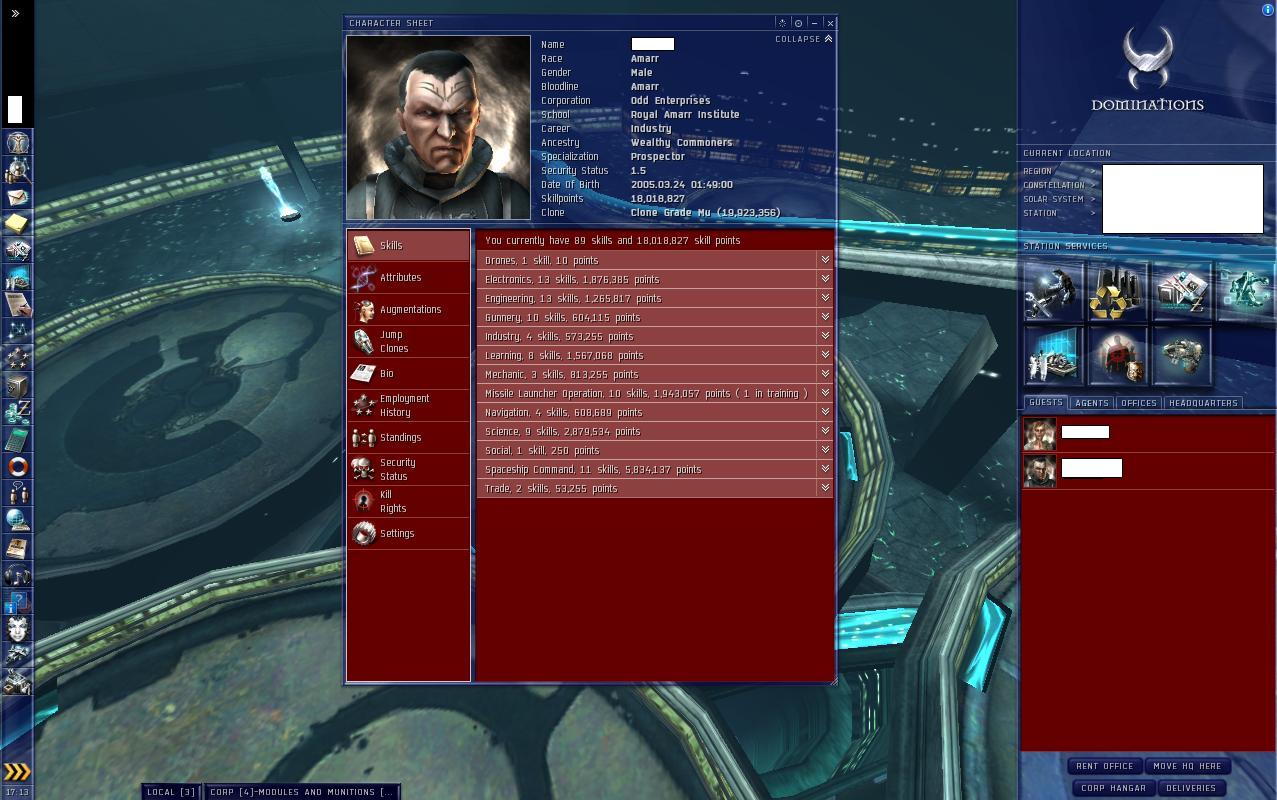
Task: Collapse the character info header
Action: click(804, 39)
